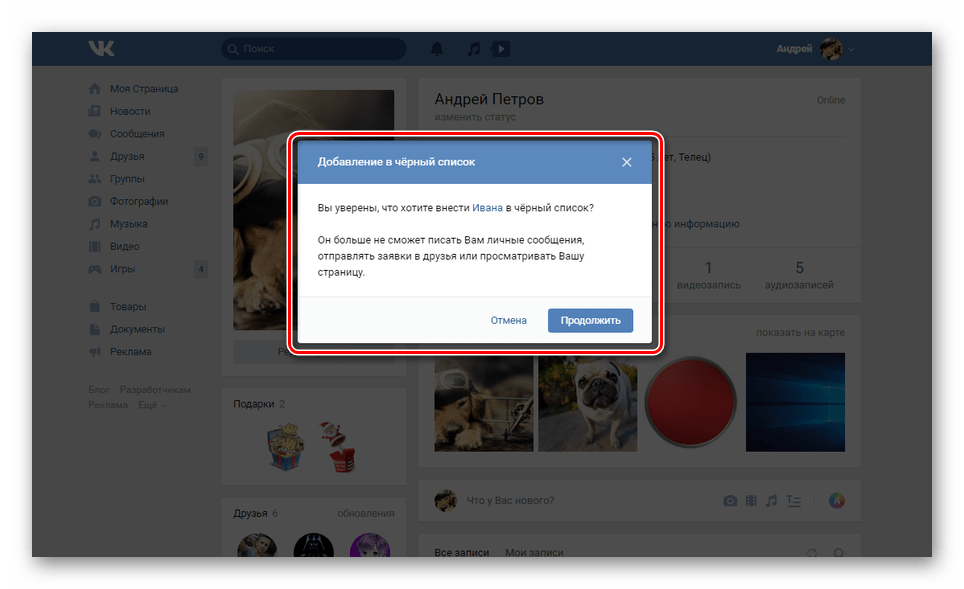Open the pug photo thumbnail

point(588,402)
